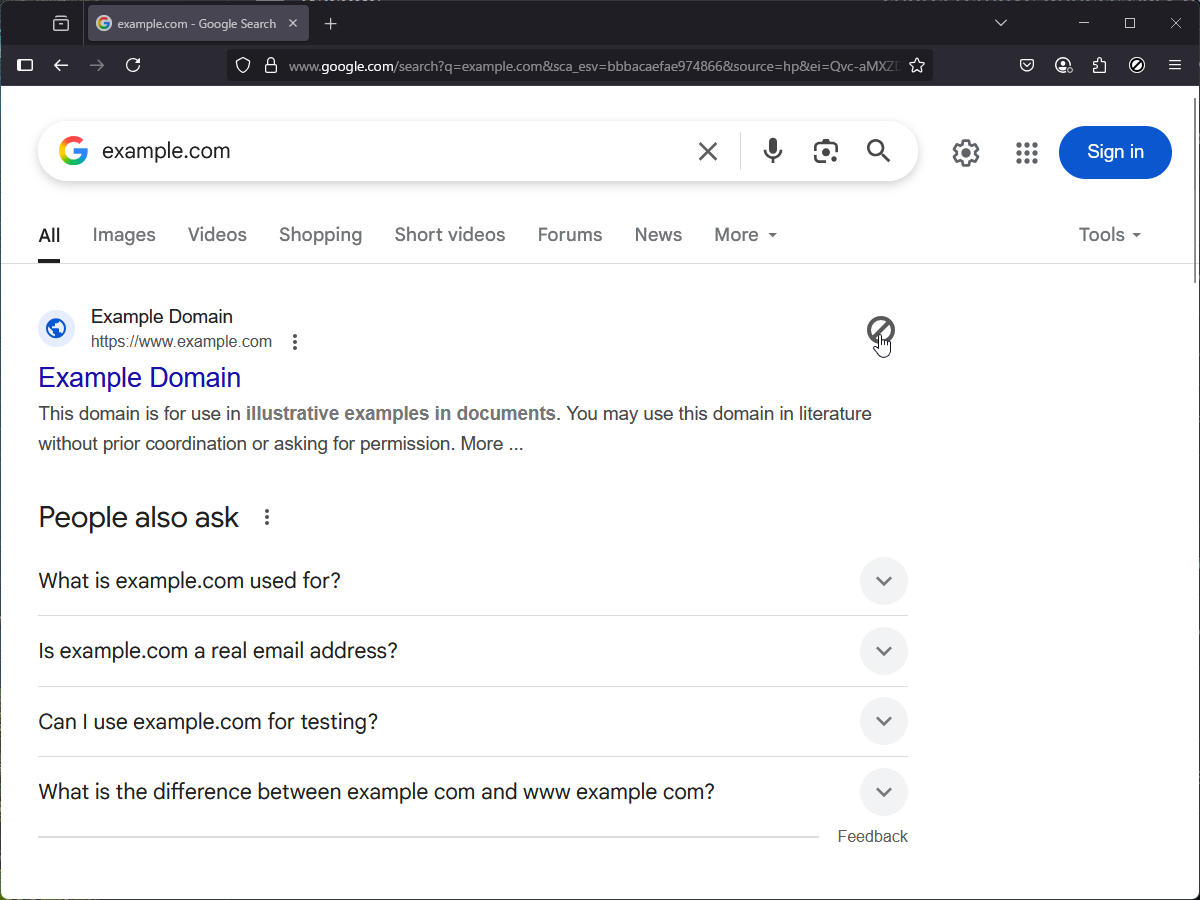Viewport: 1200px width, 900px height.
Task: Switch to the Images tab
Action: pyautogui.click(x=124, y=235)
